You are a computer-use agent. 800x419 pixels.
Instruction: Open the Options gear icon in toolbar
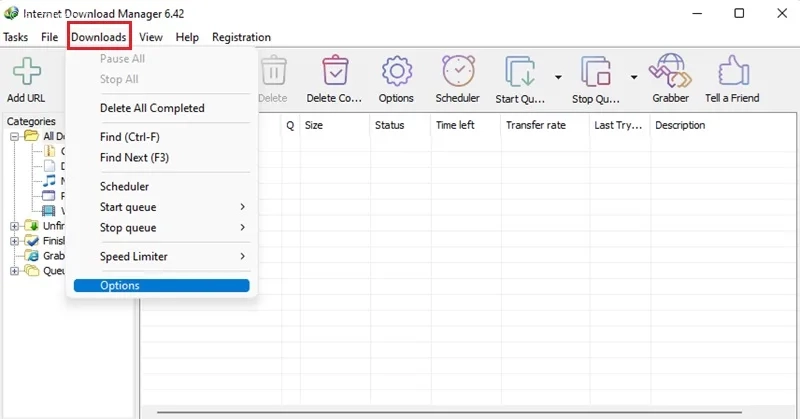pos(396,71)
